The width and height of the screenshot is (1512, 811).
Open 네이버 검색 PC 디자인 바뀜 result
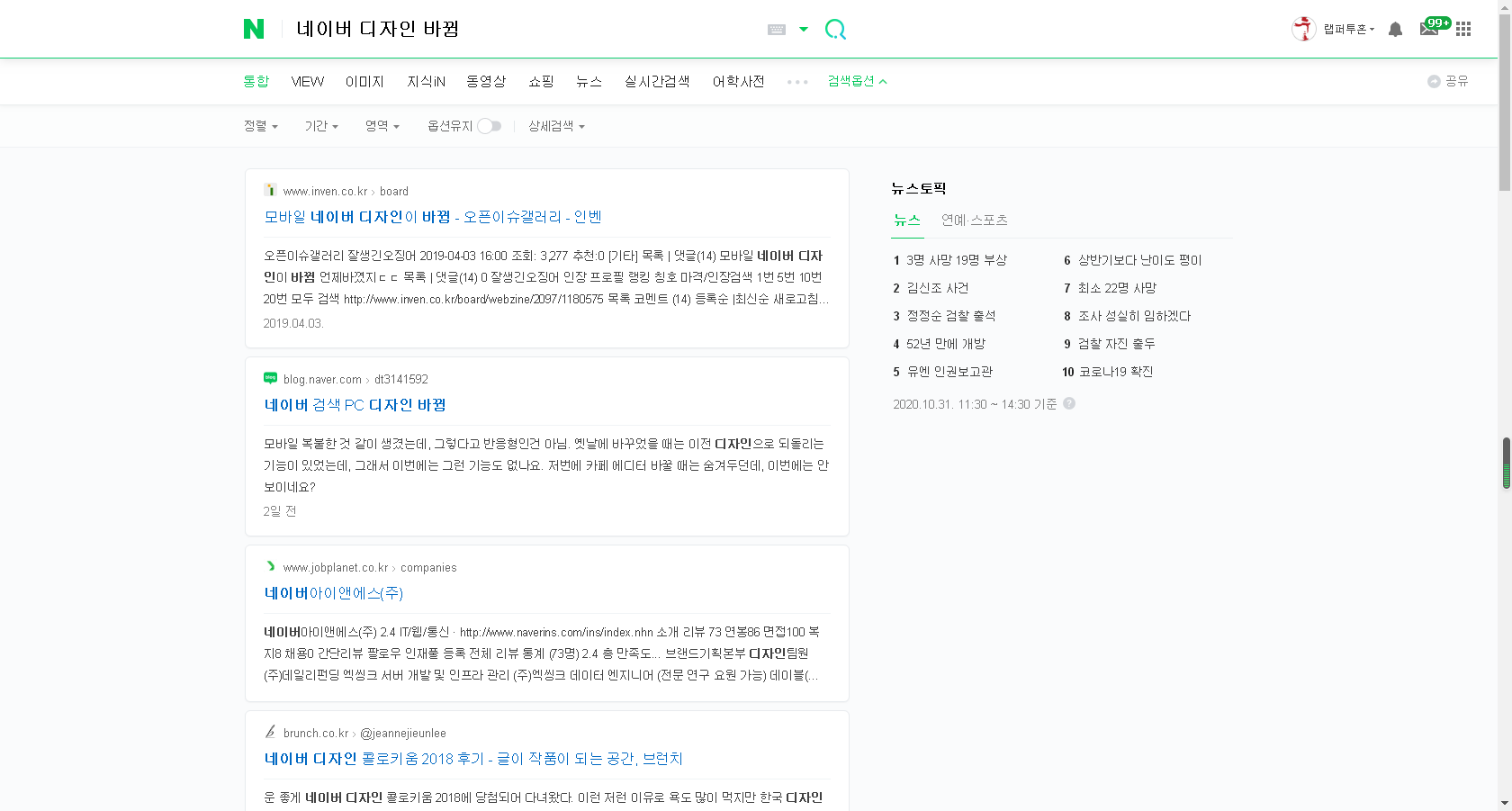(355, 405)
